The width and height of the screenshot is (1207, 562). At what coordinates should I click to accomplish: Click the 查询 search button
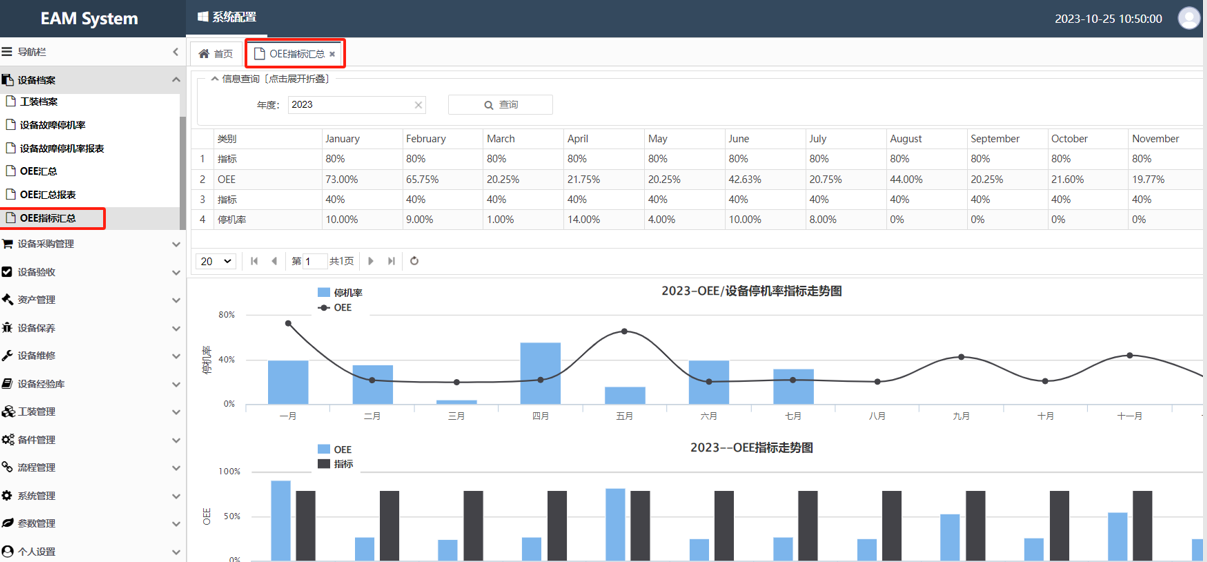click(x=500, y=105)
